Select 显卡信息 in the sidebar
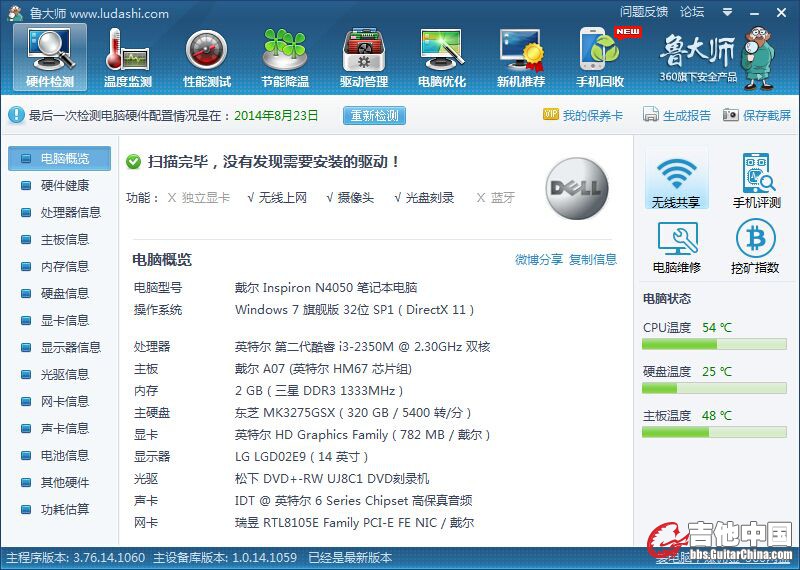 (60, 320)
